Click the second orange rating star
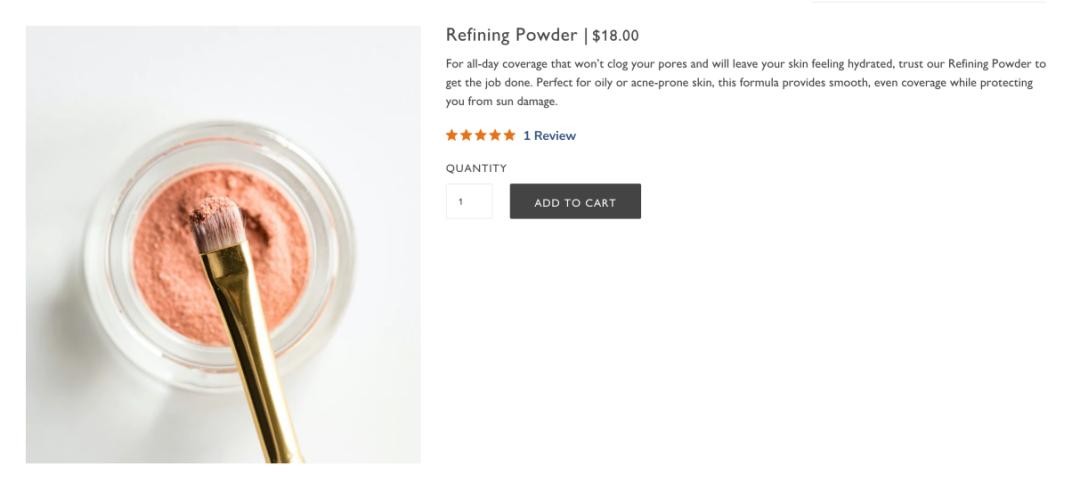Viewport: 1080px width, 490px height. [466, 135]
